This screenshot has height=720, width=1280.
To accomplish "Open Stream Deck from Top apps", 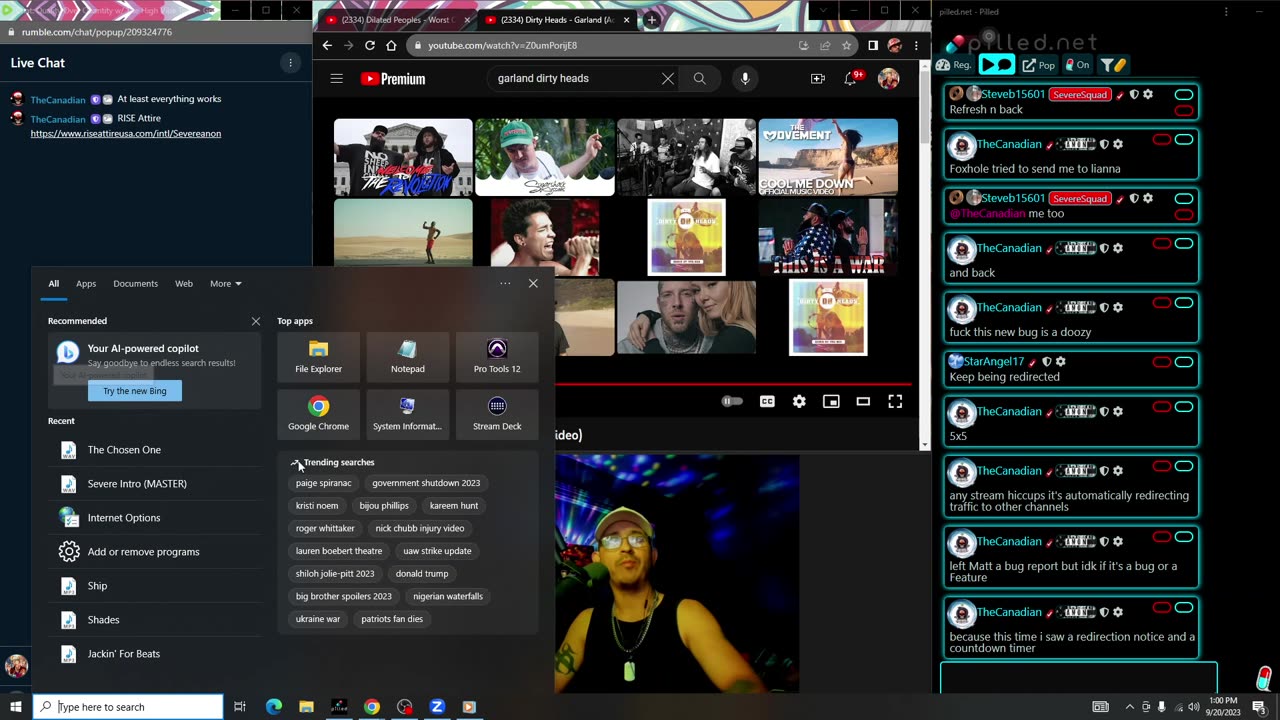I will tap(497, 414).
